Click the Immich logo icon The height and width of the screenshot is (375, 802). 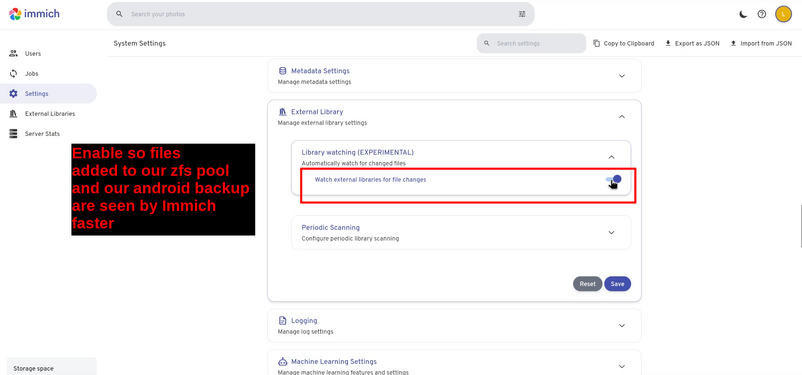[15, 14]
